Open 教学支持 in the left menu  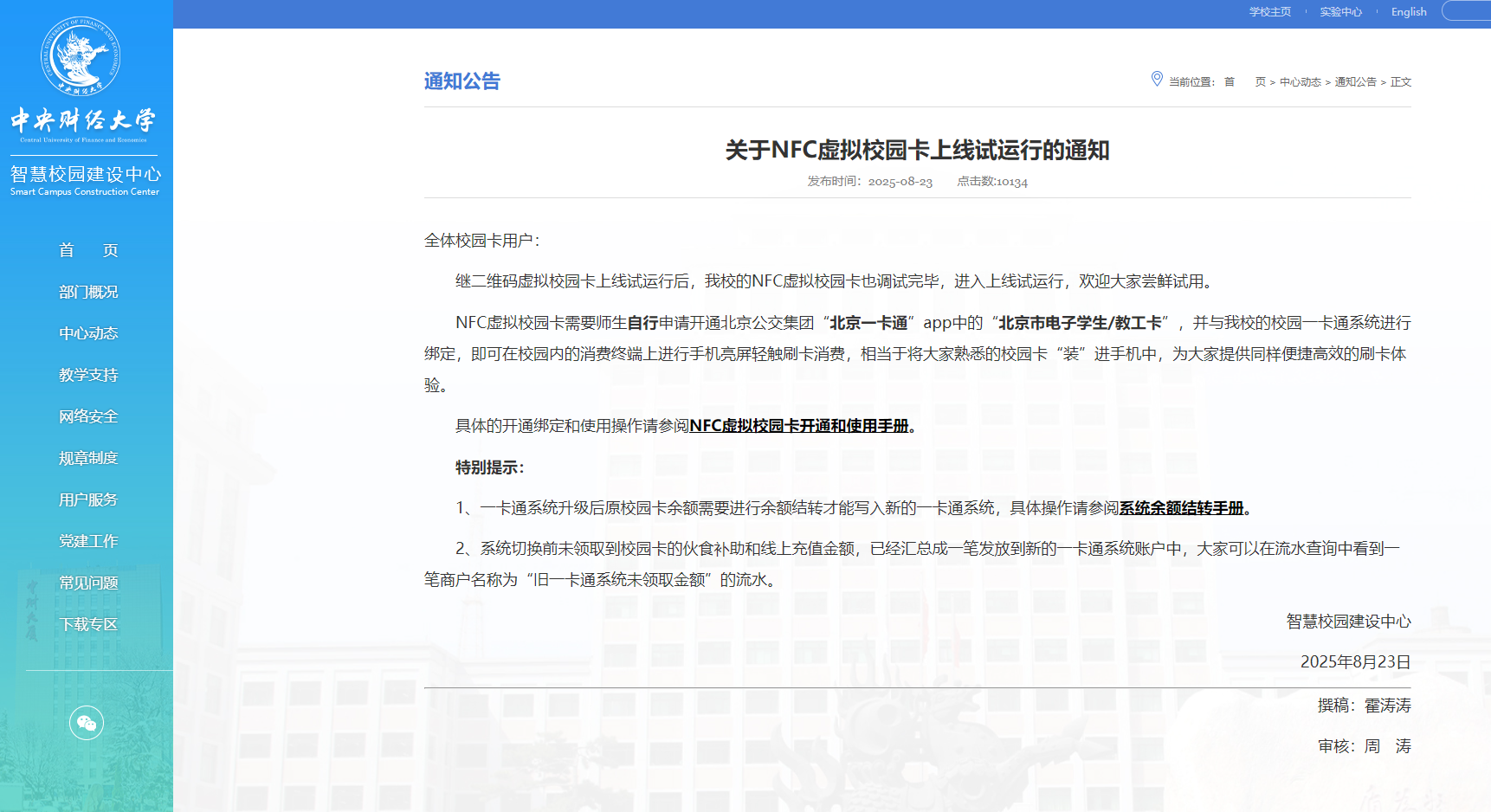[x=87, y=375]
